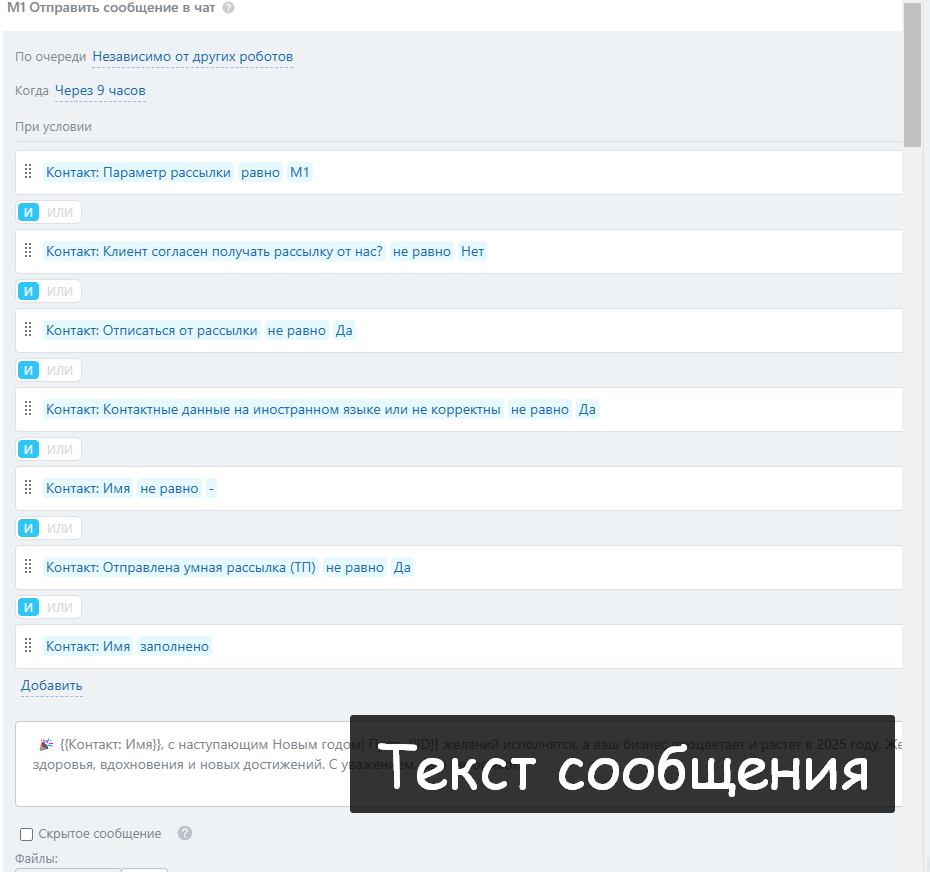Open "не равно" operator for Отписаться condition
The height and width of the screenshot is (872, 930).
[295, 330]
